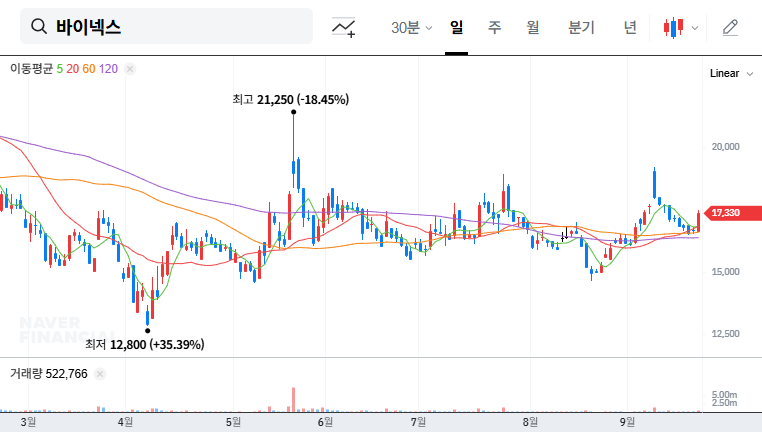The width and height of the screenshot is (762, 432).
Task: Open the compare chart icon with plus
Action: click(x=344, y=27)
